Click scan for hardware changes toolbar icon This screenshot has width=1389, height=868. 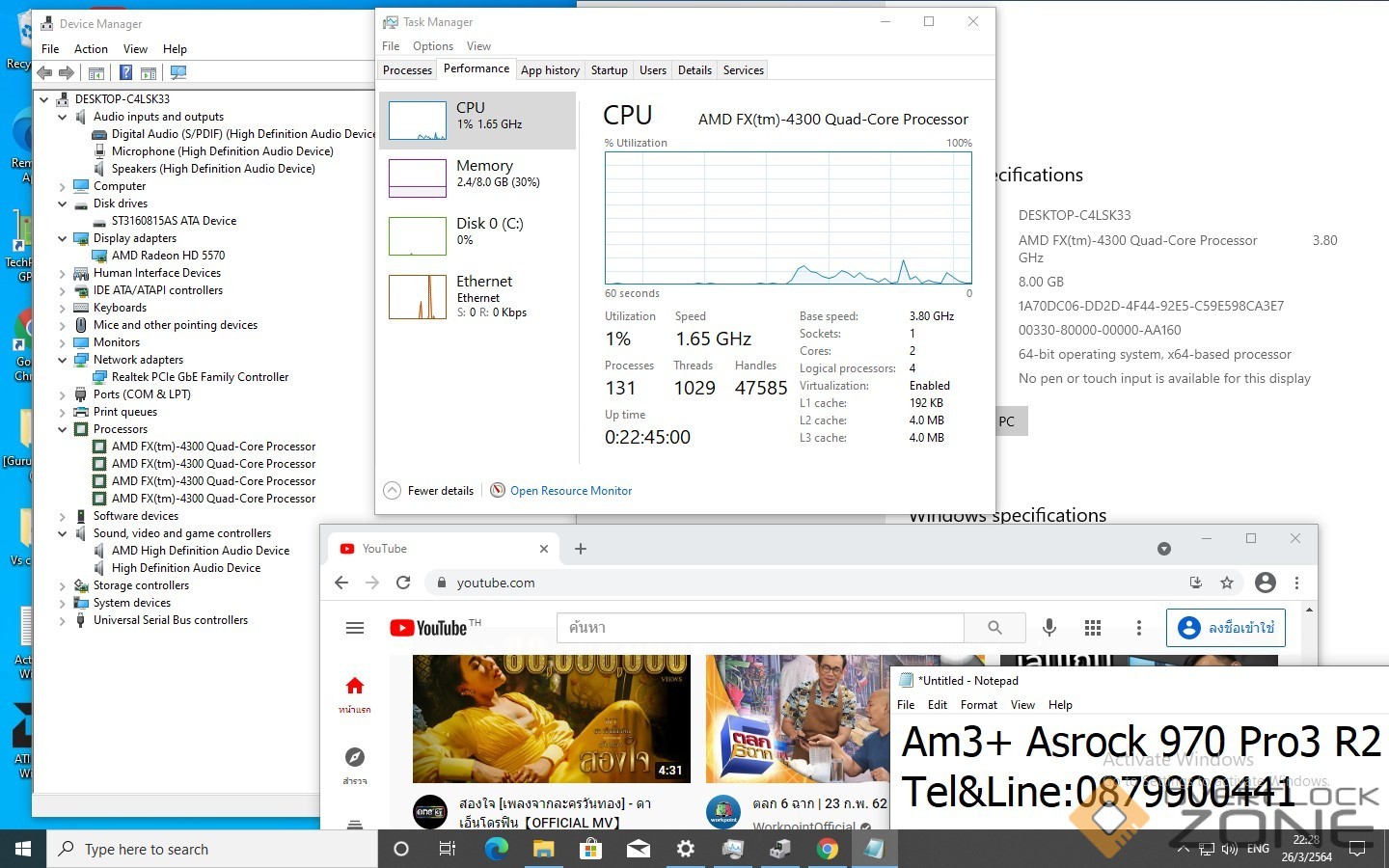click(x=178, y=72)
